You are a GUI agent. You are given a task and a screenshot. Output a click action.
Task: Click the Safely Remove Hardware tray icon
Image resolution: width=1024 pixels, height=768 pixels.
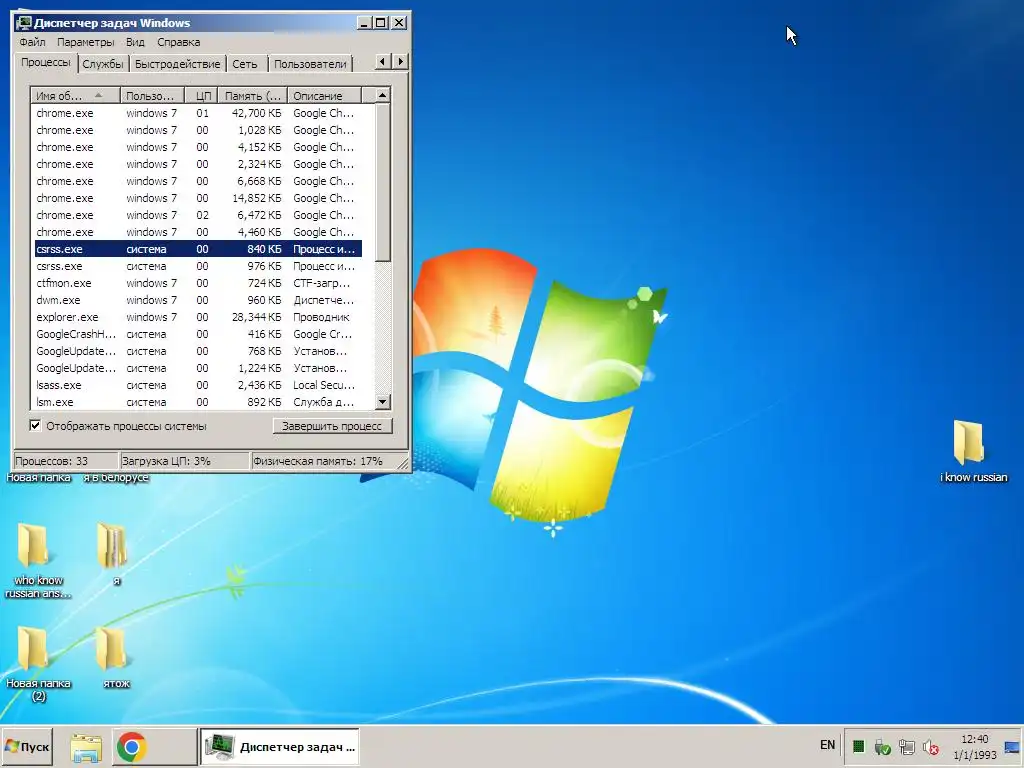882,746
